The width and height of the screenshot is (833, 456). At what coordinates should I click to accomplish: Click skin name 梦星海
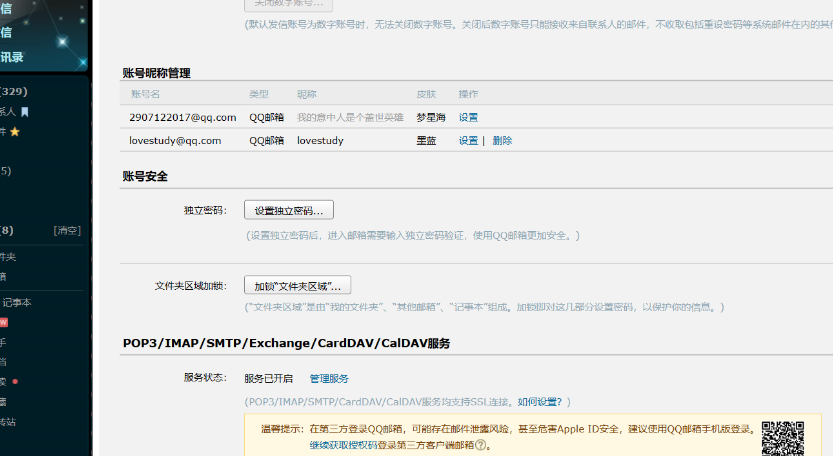pos(431,117)
